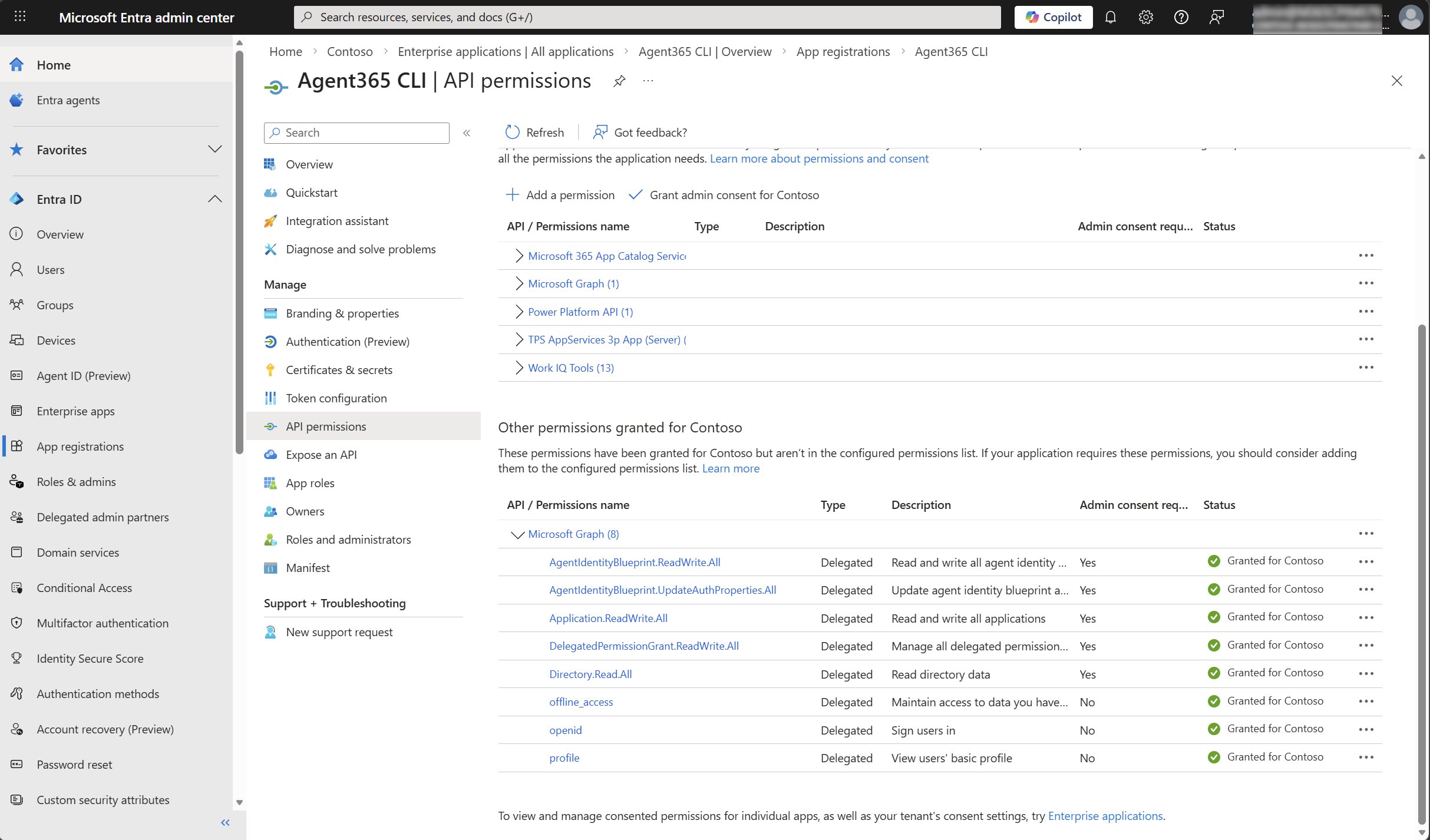Open Roles & admins in left navigation
Screen dimensions: 1430x840
[x=76, y=482]
